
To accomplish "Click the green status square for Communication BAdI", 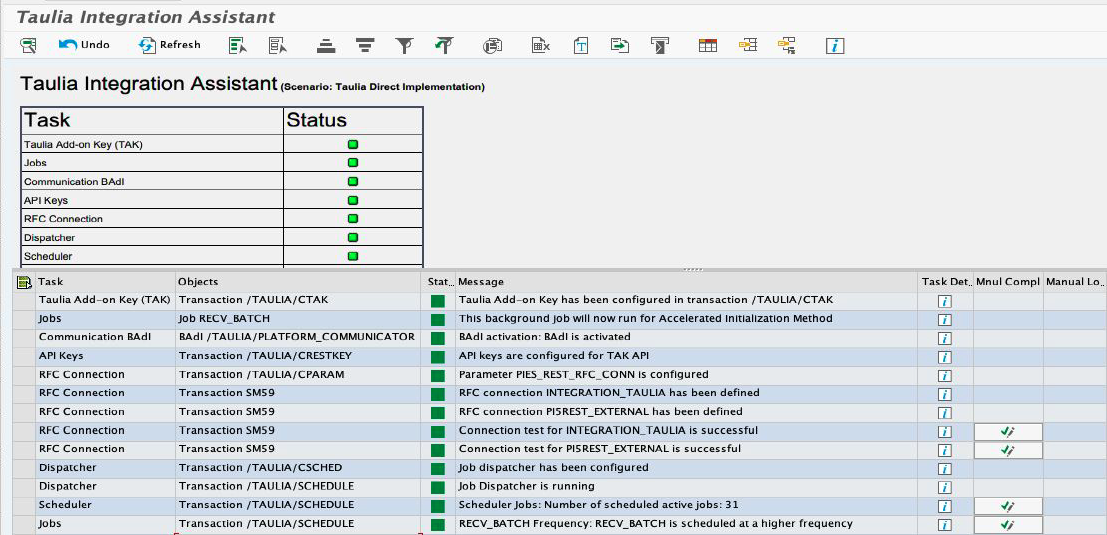I will click(x=438, y=338).
